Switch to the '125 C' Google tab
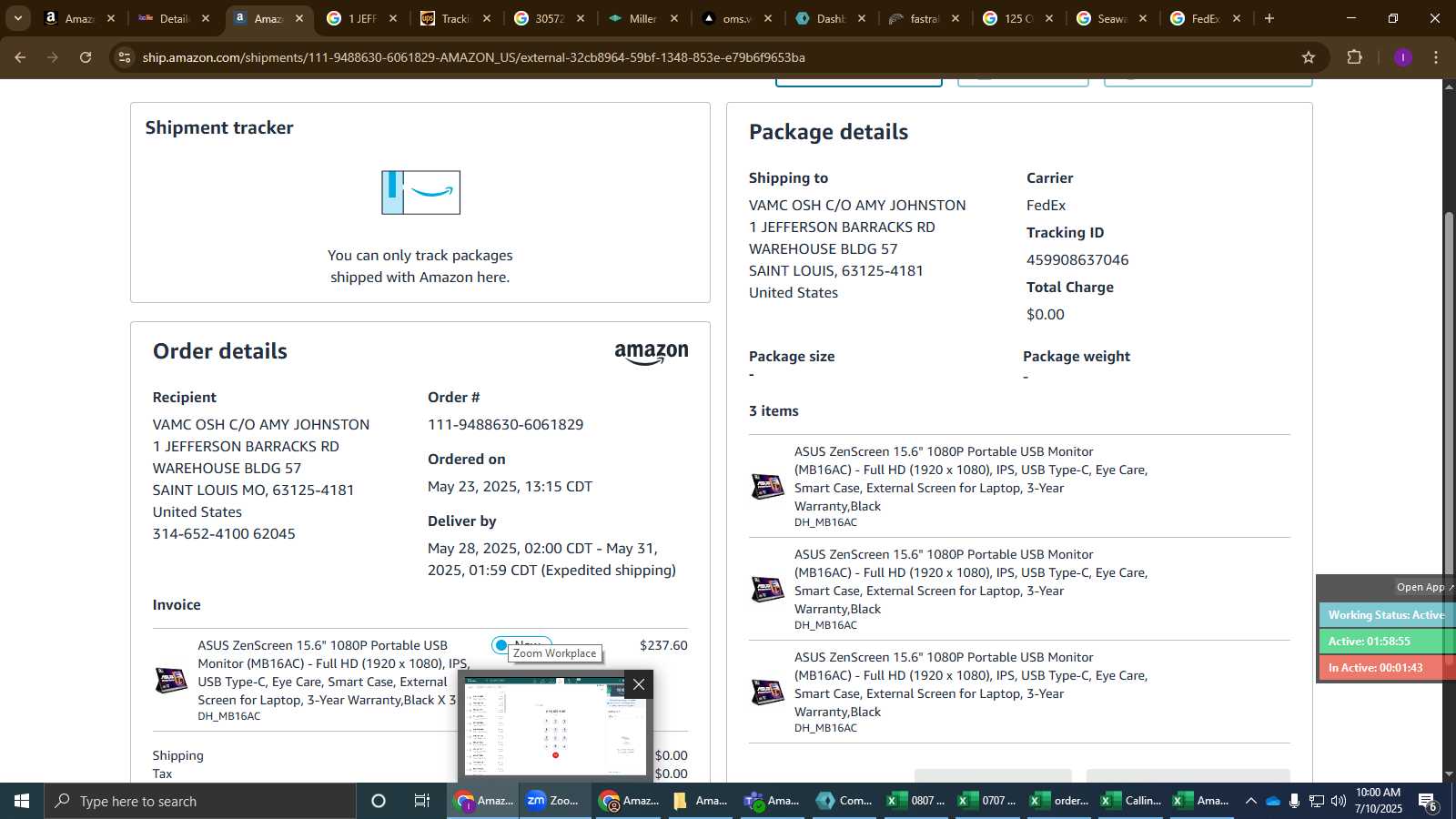1456x819 pixels. coord(1017,18)
